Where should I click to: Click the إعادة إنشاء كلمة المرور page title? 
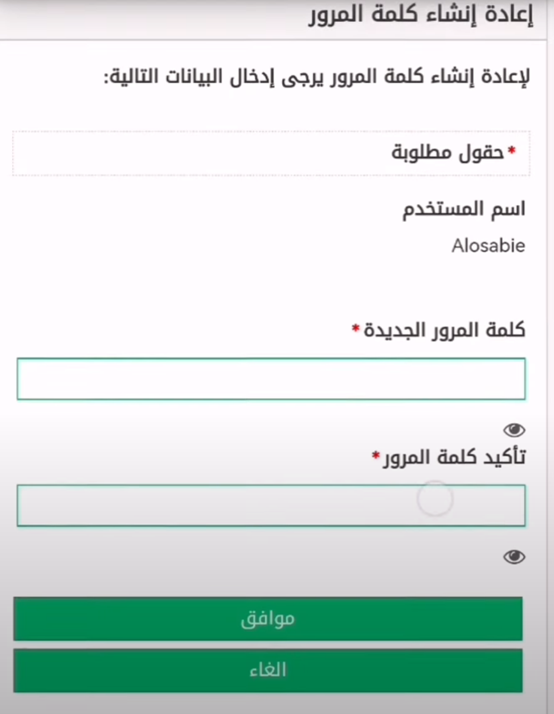(421, 15)
